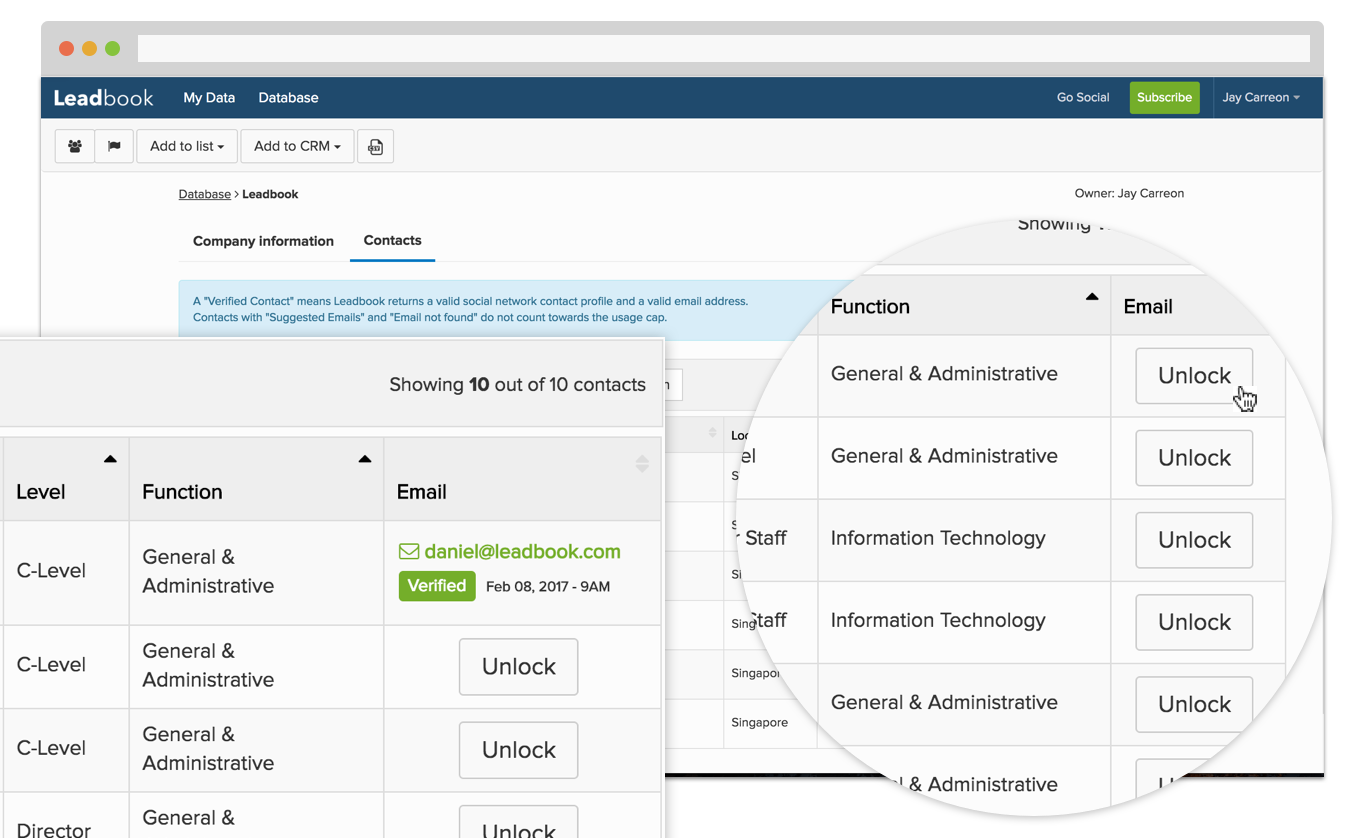The width and height of the screenshot is (1350, 838).
Task: Click the Leadbook logo in navbar
Action: 104,98
